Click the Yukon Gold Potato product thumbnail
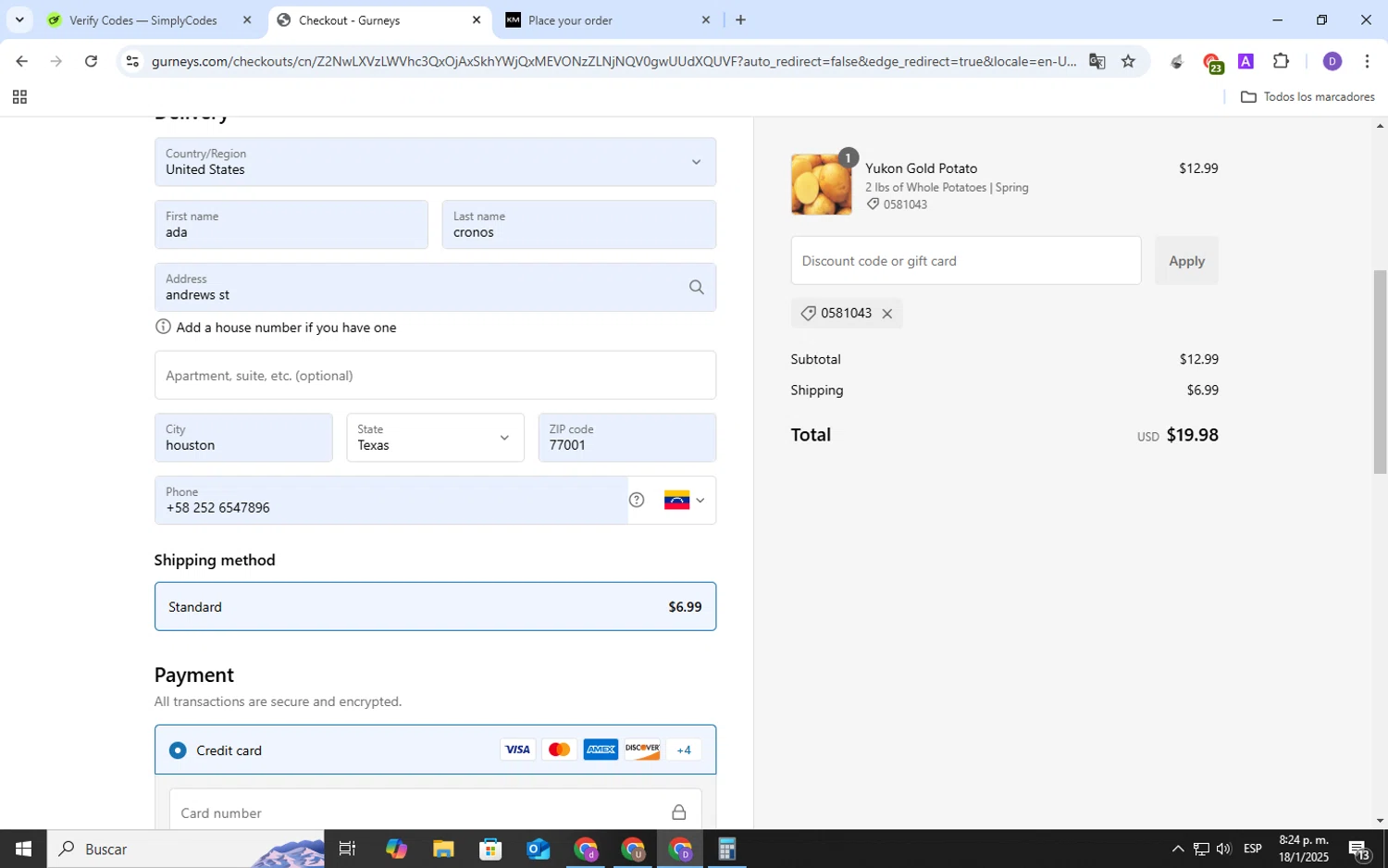Screen dimensions: 1388x868 (x=821, y=185)
